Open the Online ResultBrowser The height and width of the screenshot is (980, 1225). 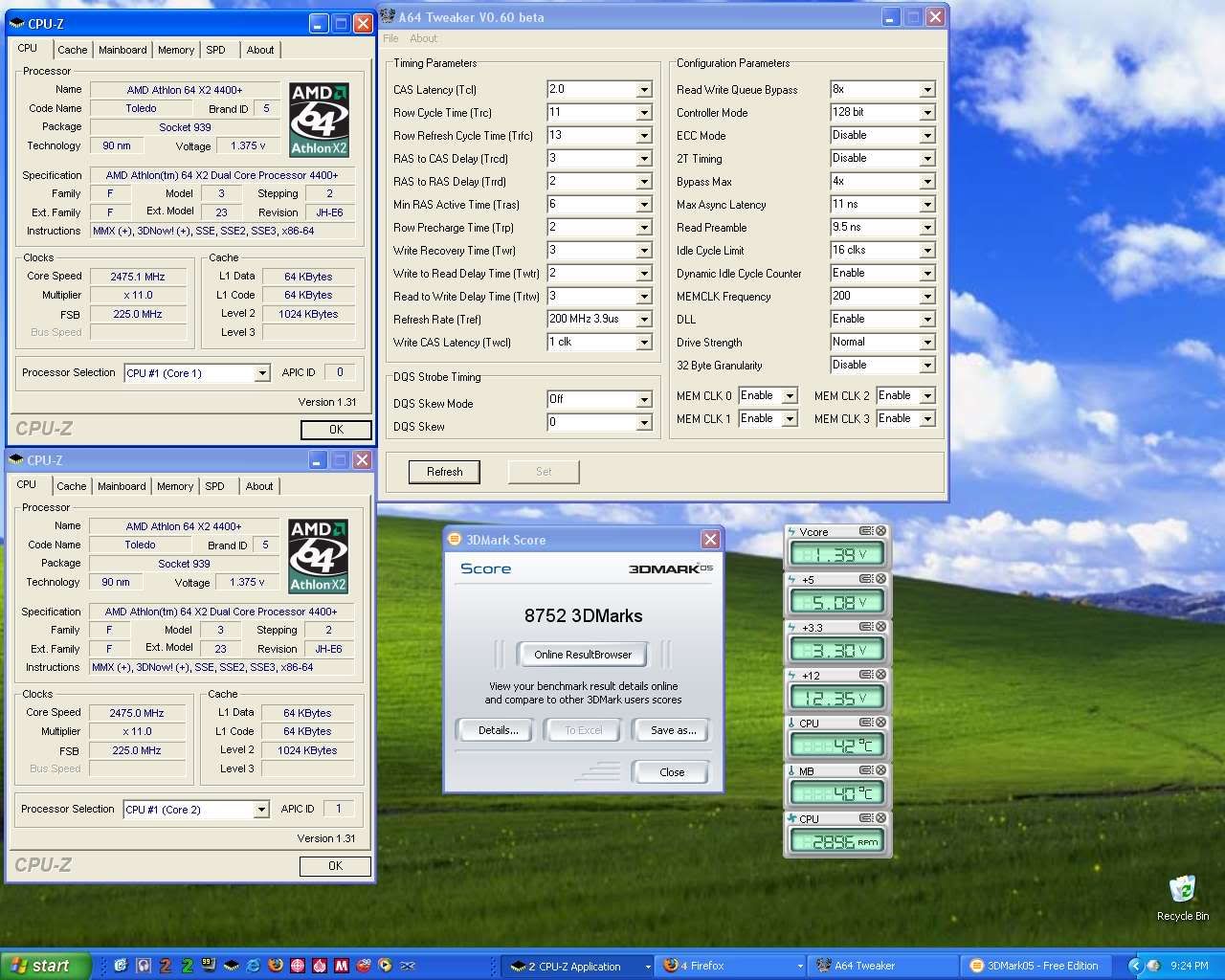click(x=583, y=655)
